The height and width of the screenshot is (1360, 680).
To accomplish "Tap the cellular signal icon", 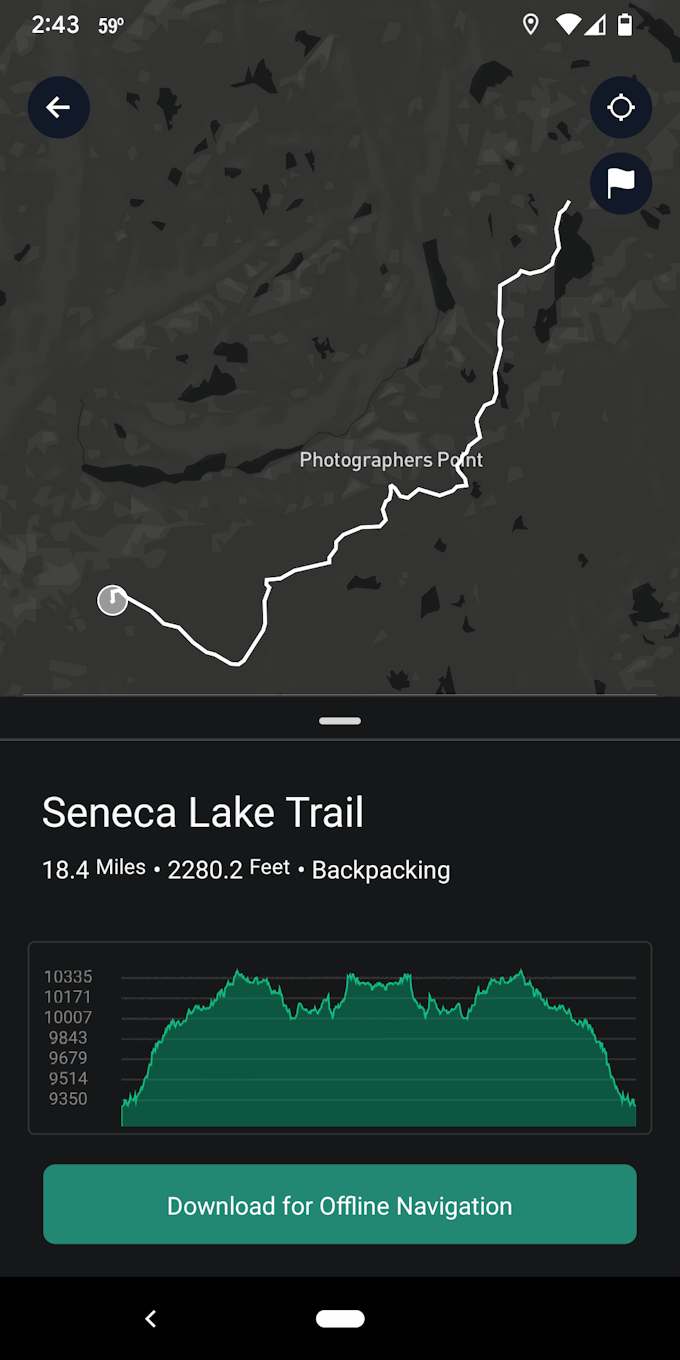I will point(596,25).
